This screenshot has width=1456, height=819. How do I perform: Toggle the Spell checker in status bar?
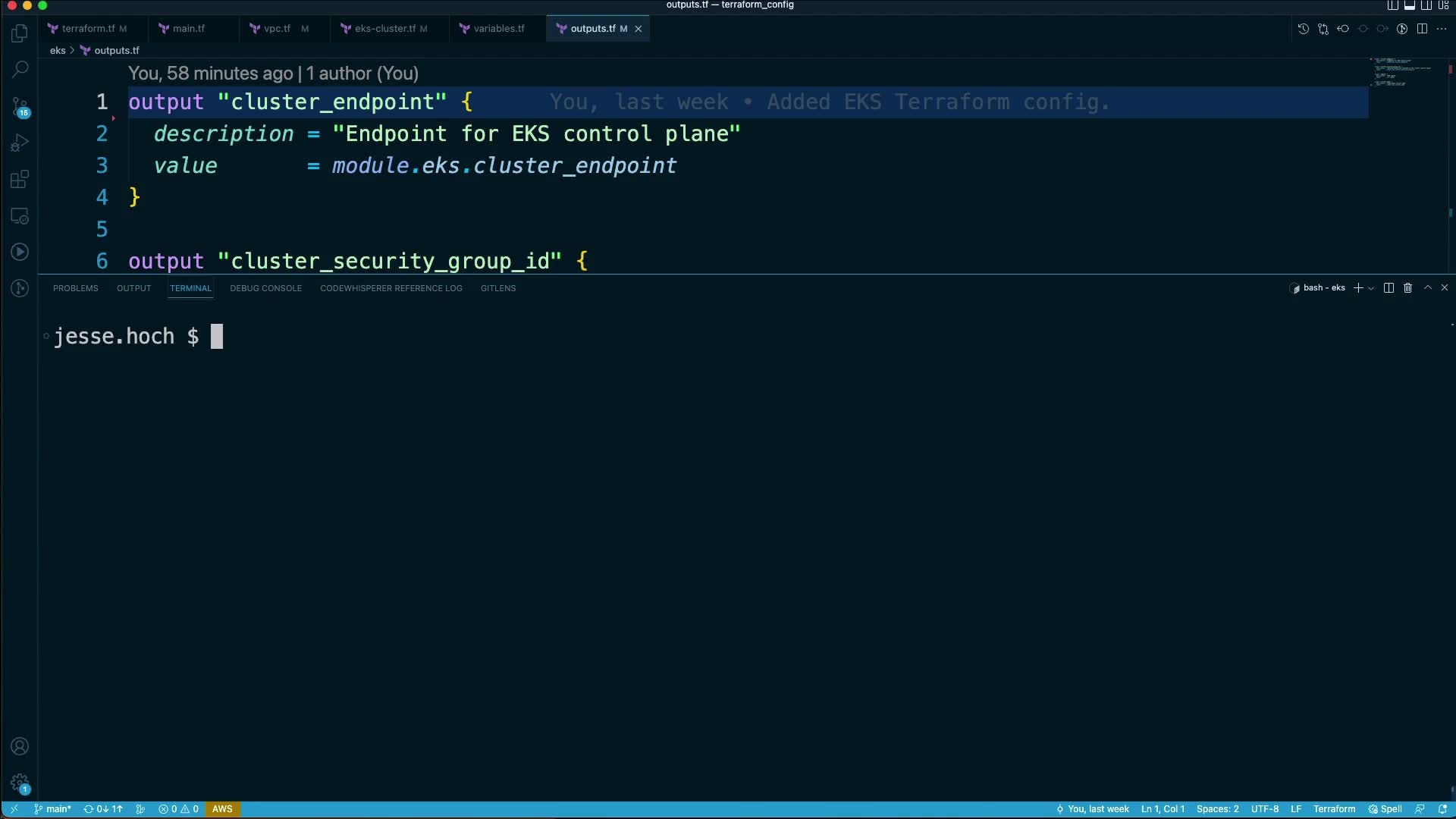(1385, 809)
